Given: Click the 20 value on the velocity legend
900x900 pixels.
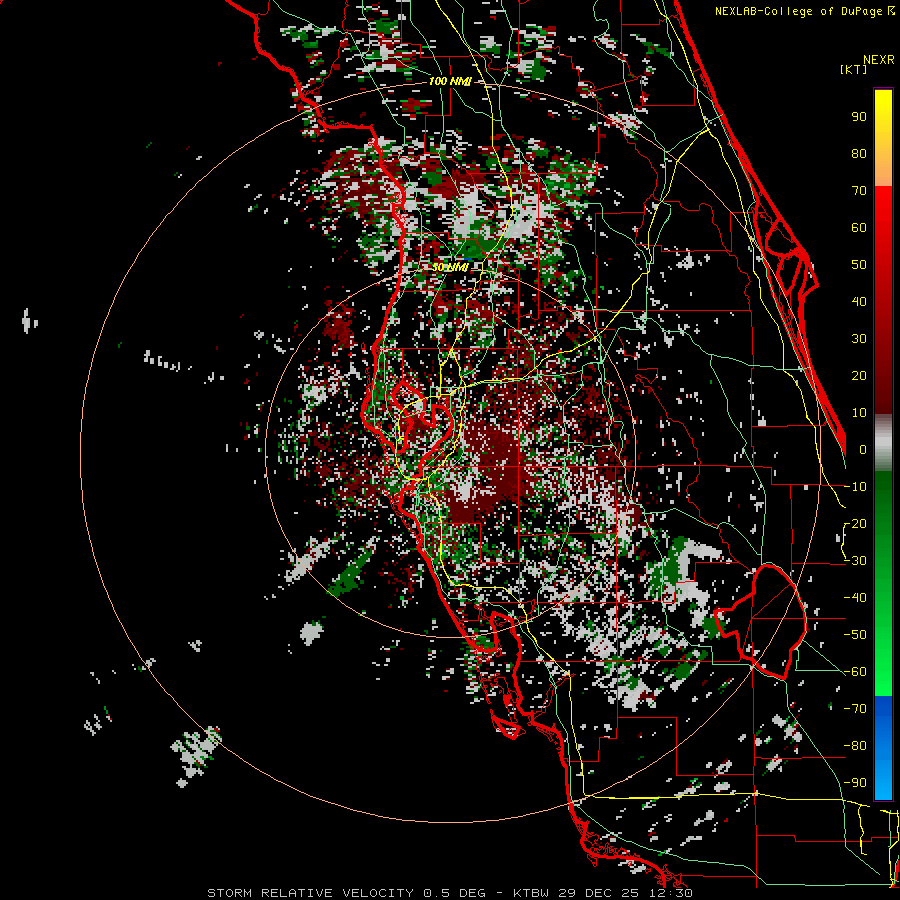Looking at the screenshot, I should click(x=859, y=375).
